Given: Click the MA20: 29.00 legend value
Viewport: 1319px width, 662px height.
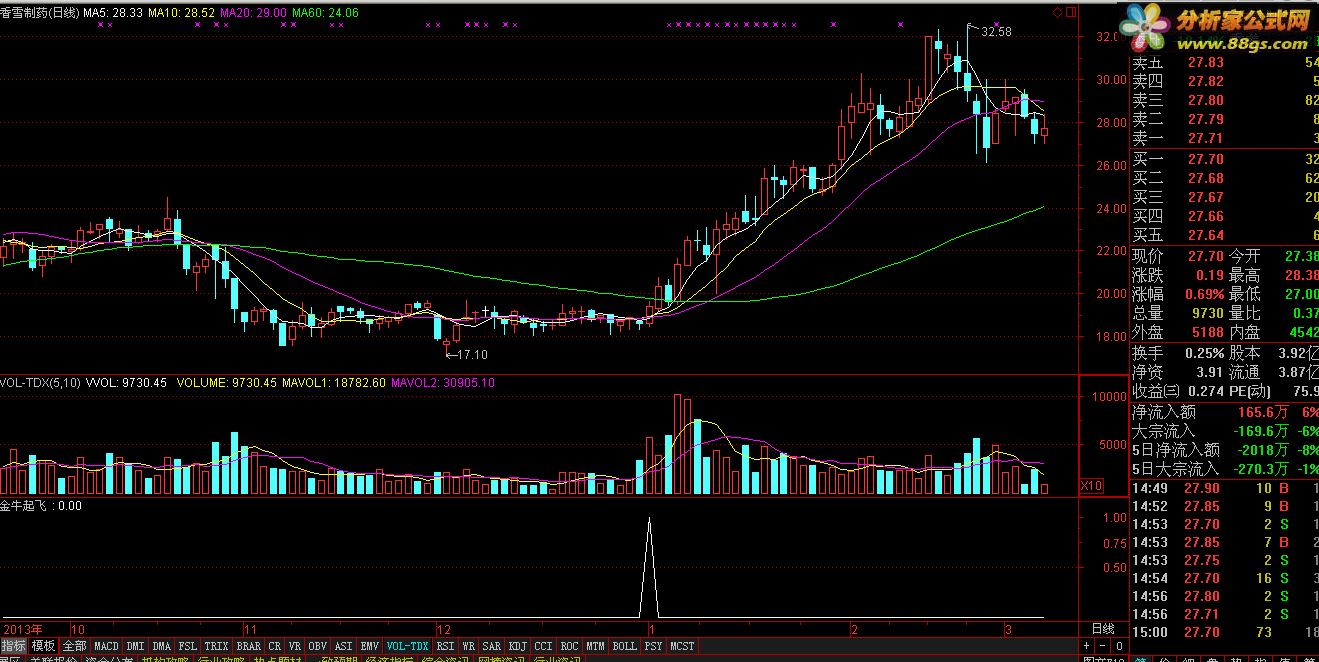Looking at the screenshot, I should coord(253,13).
